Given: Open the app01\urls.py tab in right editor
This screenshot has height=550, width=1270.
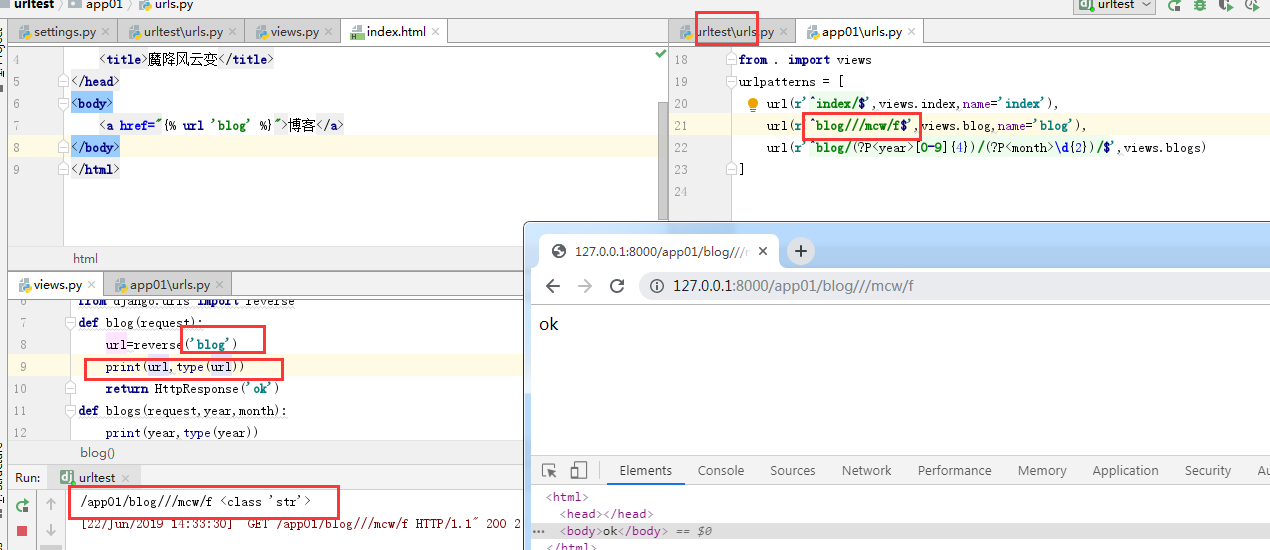Looking at the screenshot, I should pos(861,32).
